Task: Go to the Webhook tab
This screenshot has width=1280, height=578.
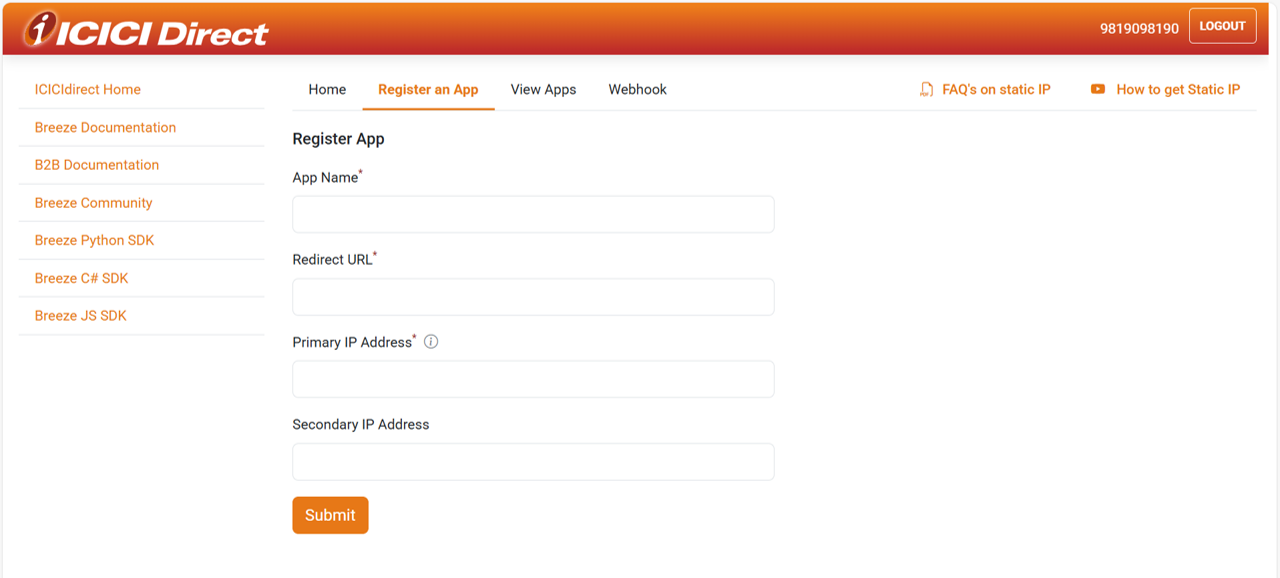Action: click(637, 89)
